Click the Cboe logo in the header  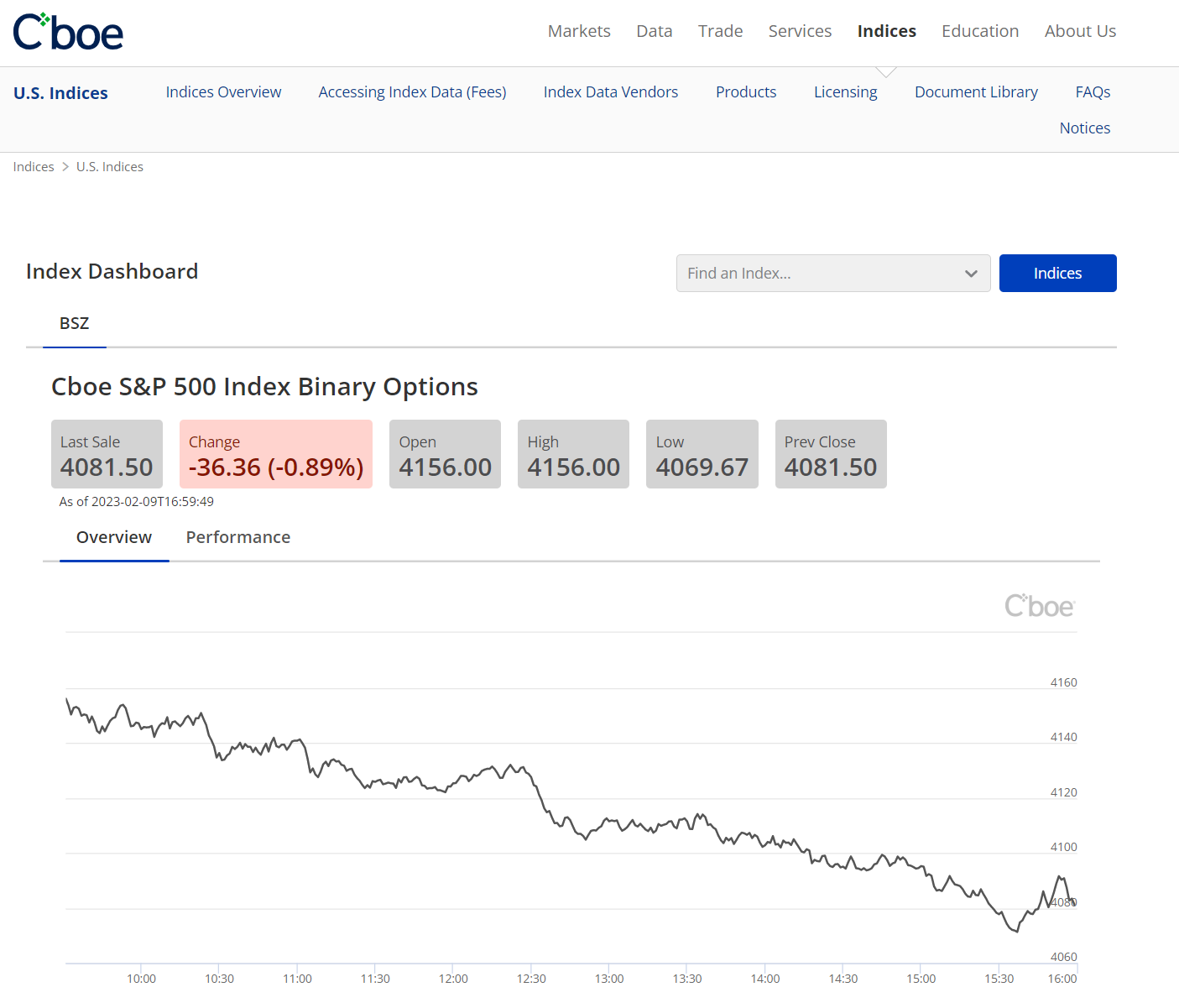[x=68, y=32]
